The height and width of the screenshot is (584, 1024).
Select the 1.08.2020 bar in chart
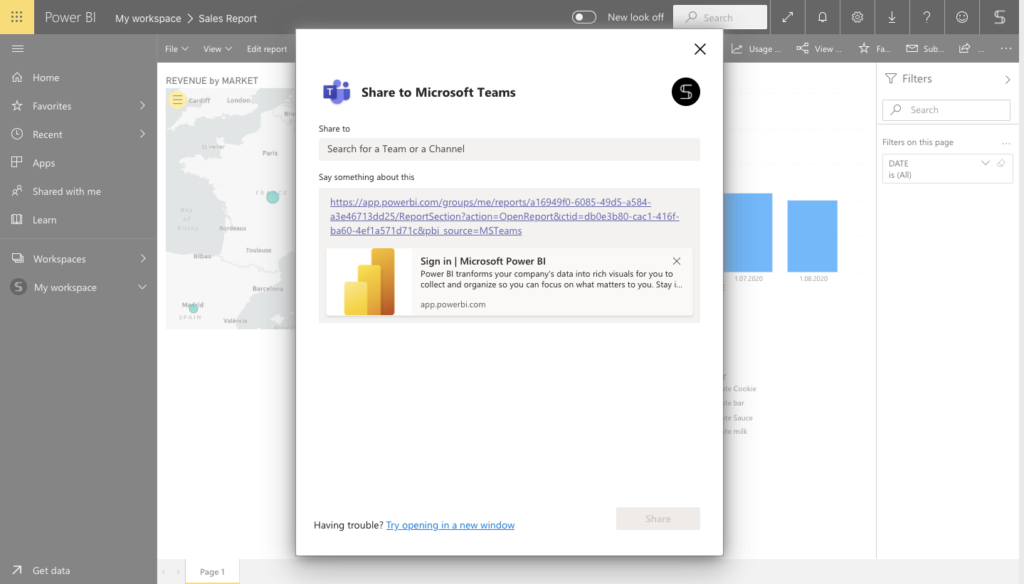point(812,236)
